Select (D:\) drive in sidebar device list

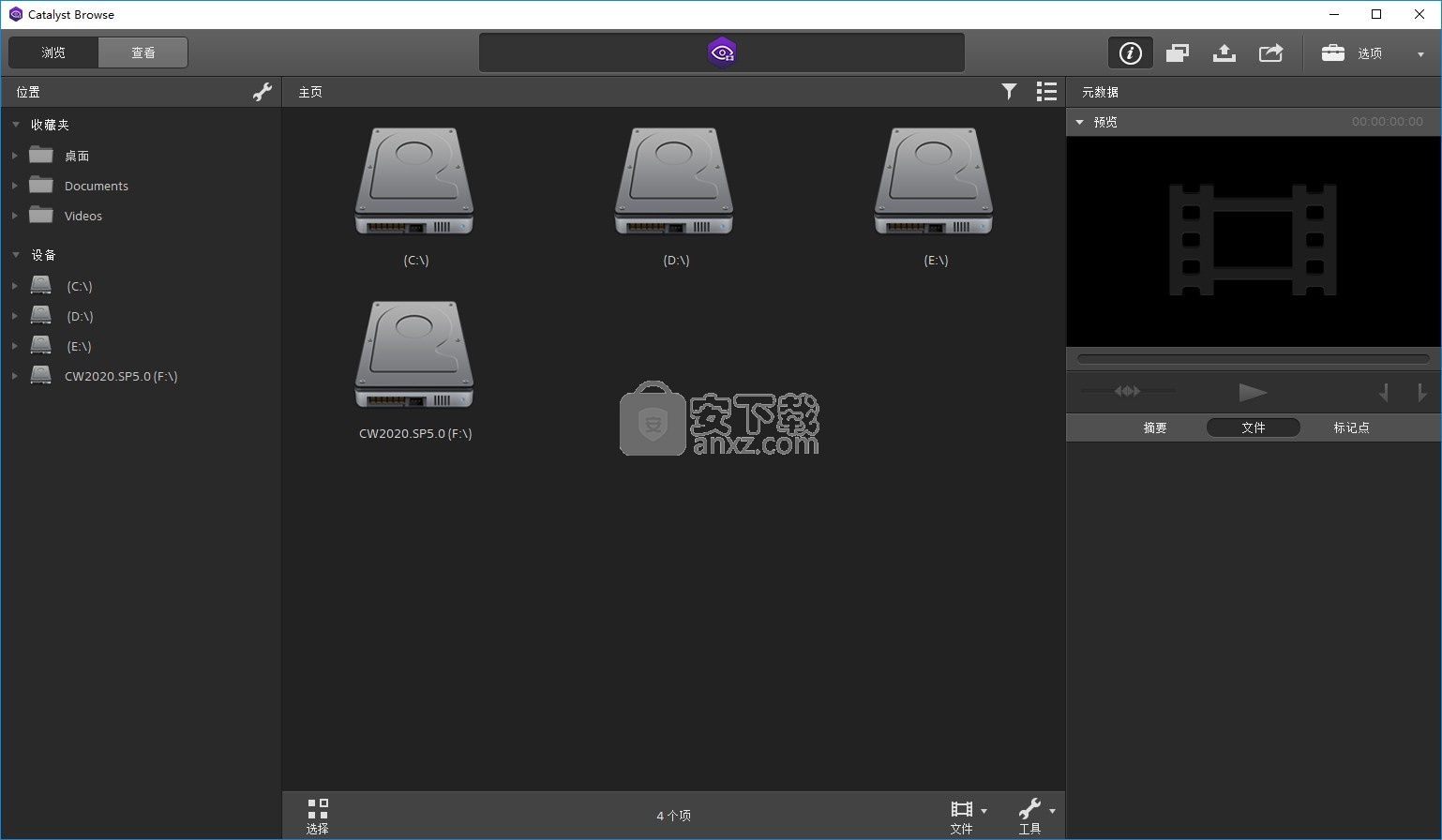click(x=79, y=316)
